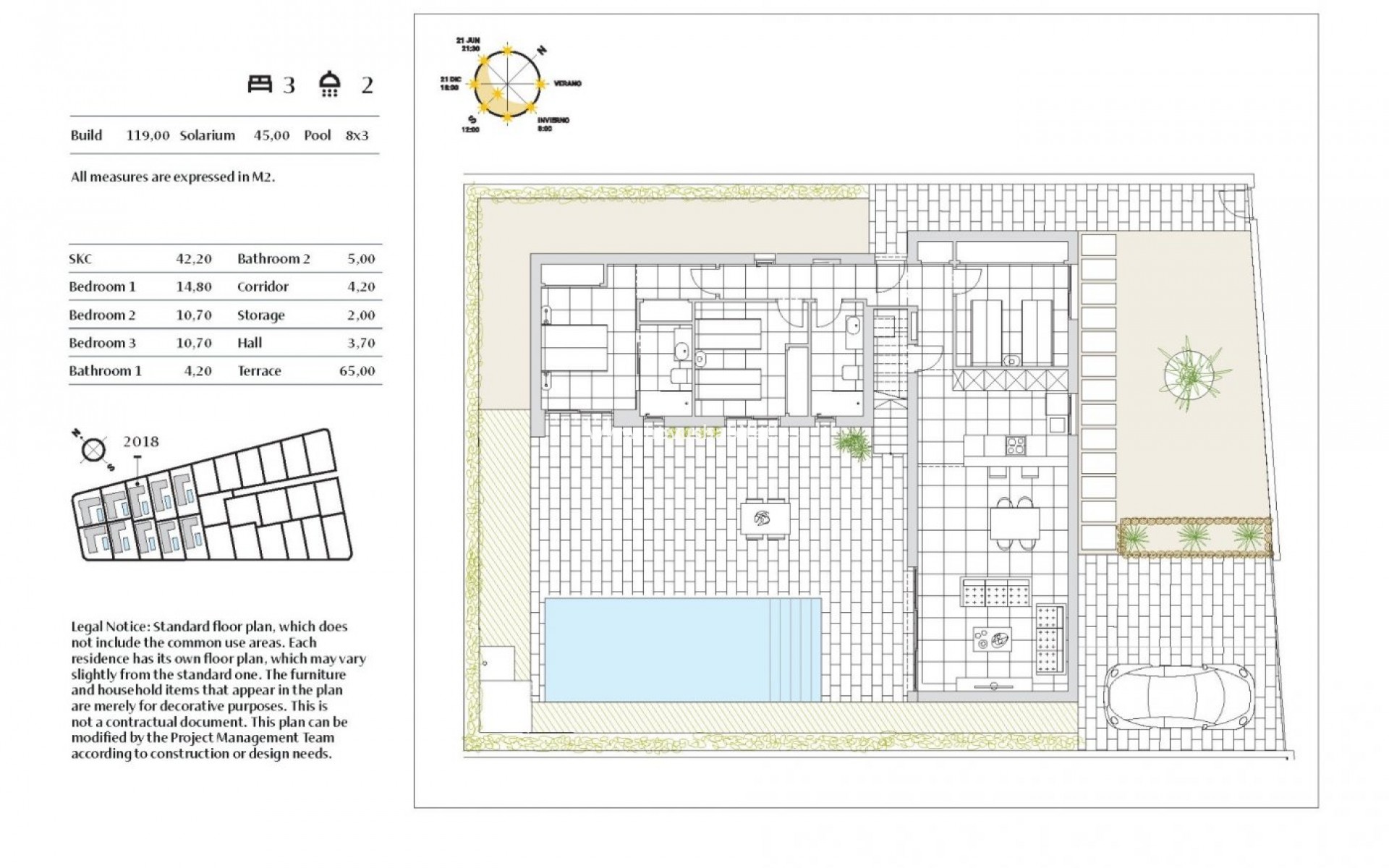The width and height of the screenshot is (1389, 868).
Task: Click the "Hall" label
Action: [250, 343]
